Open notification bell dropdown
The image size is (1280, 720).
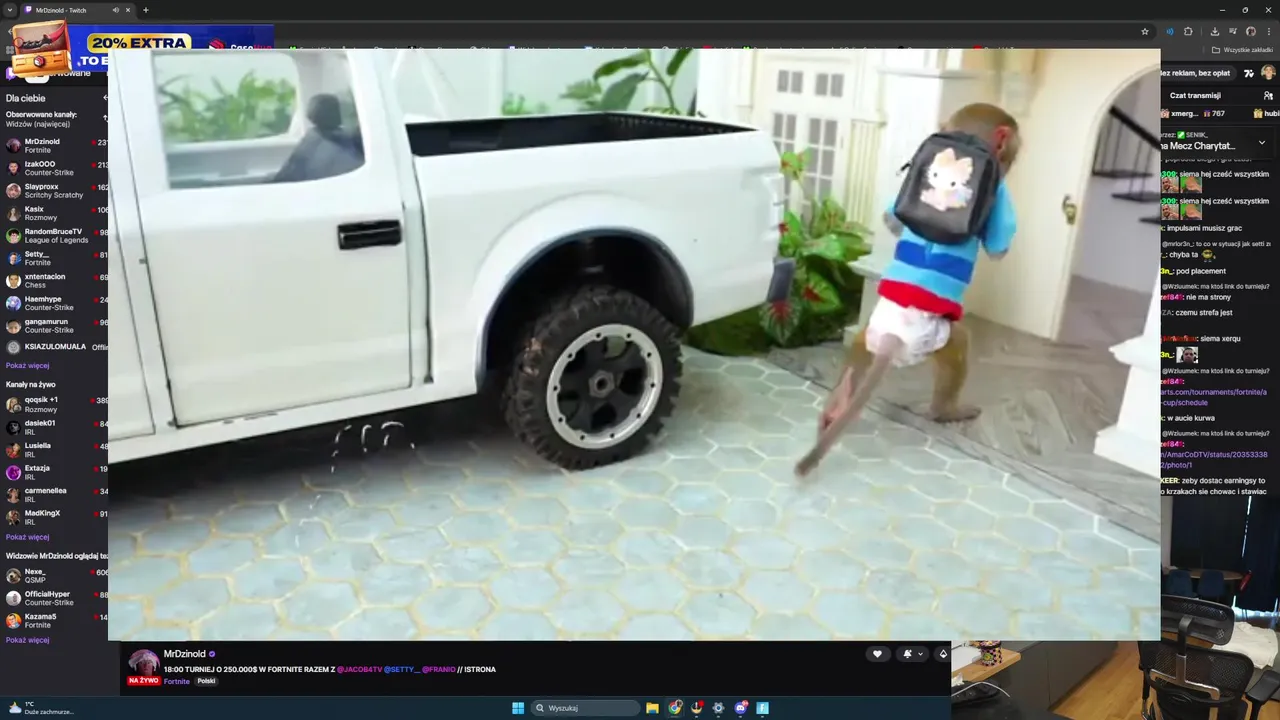tap(913, 654)
